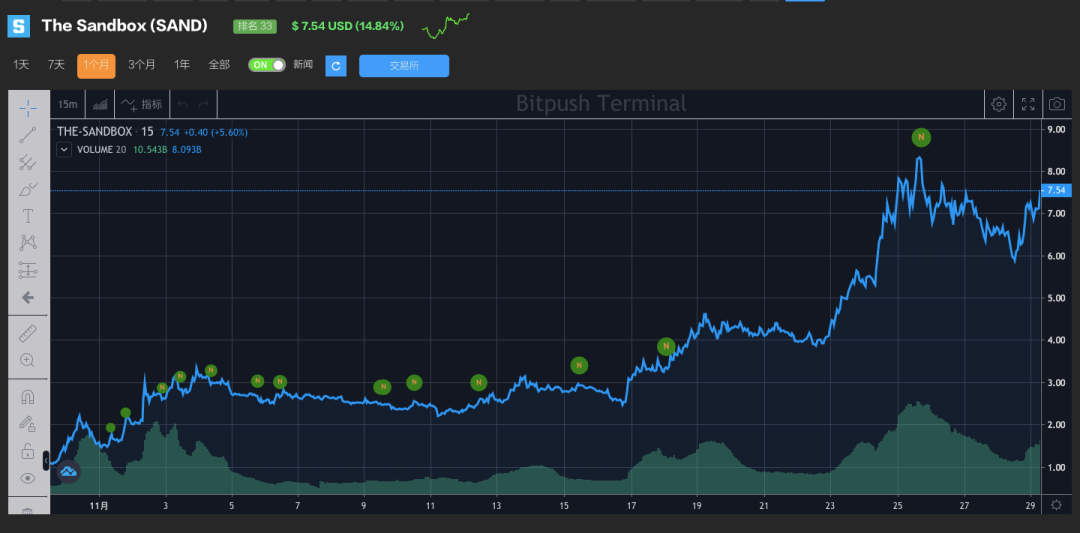Select the ruler measure tool
1080x533 pixels.
(28, 334)
